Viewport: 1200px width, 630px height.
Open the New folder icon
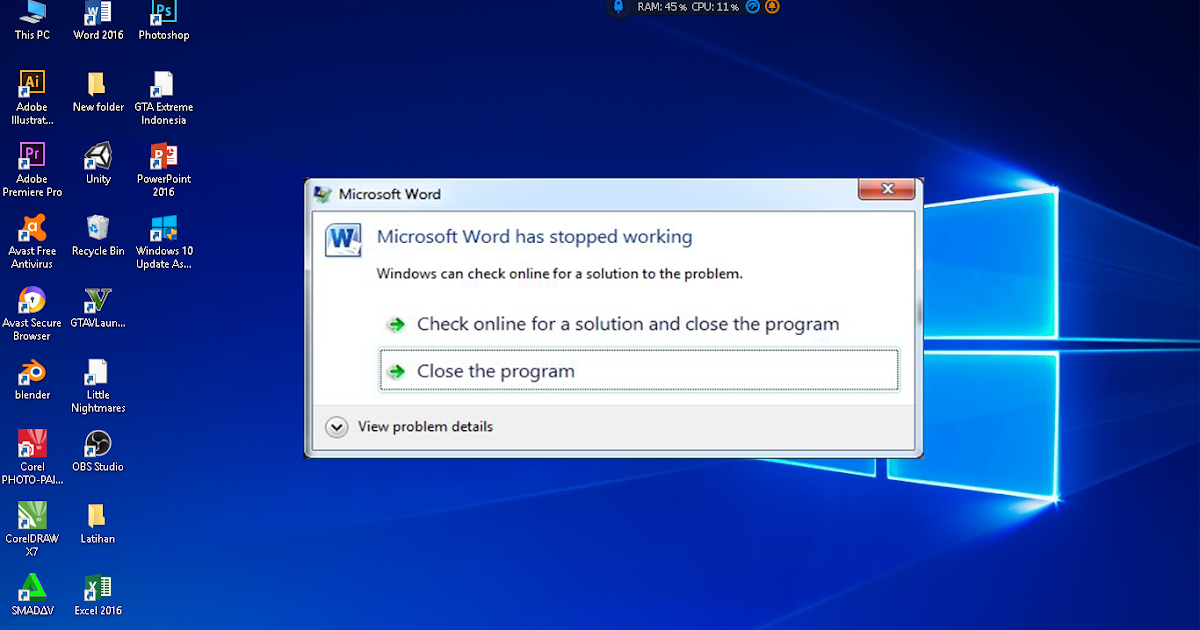pyautogui.click(x=98, y=92)
